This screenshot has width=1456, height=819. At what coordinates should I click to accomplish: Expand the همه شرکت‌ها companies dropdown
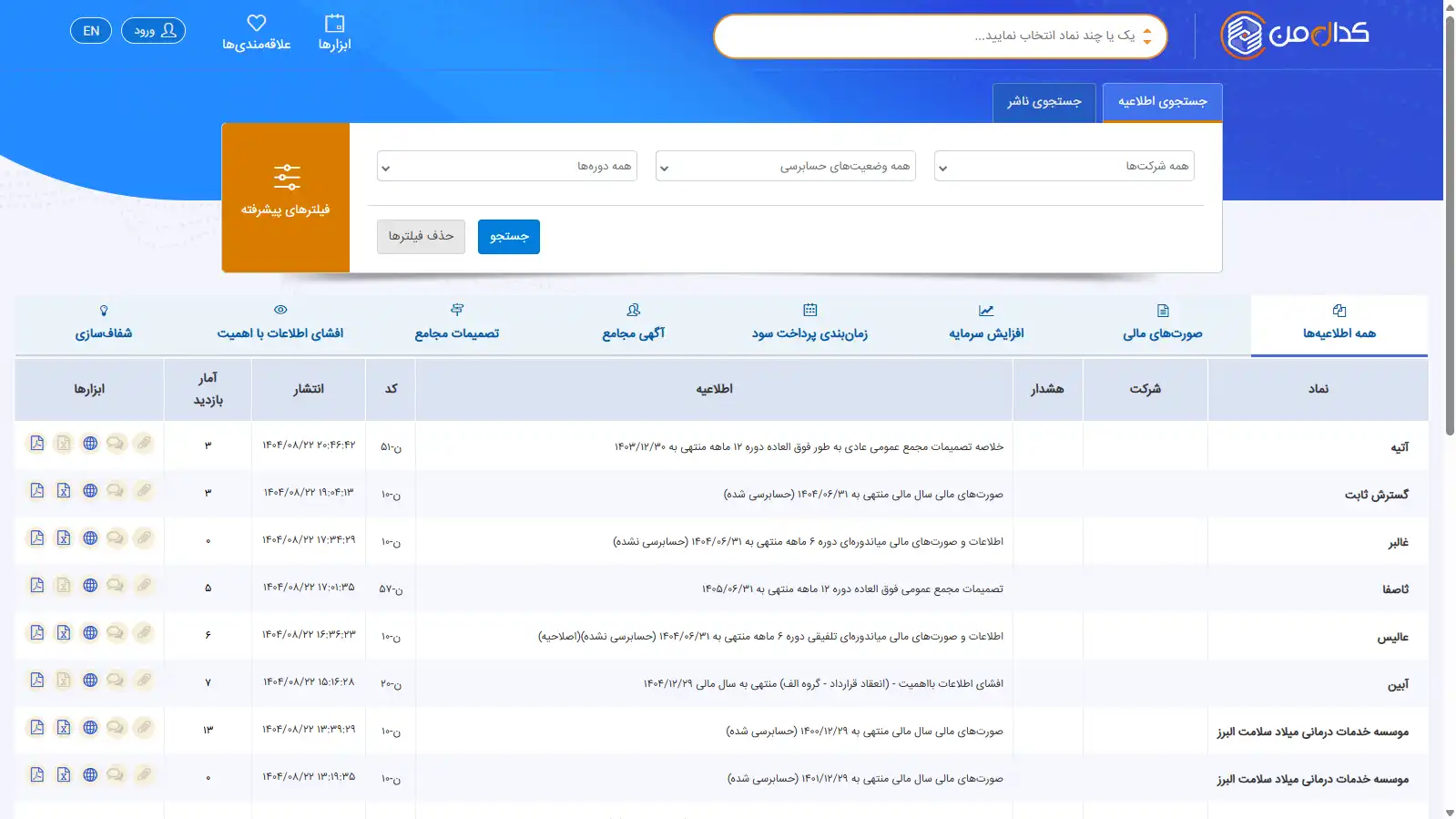1064,167
